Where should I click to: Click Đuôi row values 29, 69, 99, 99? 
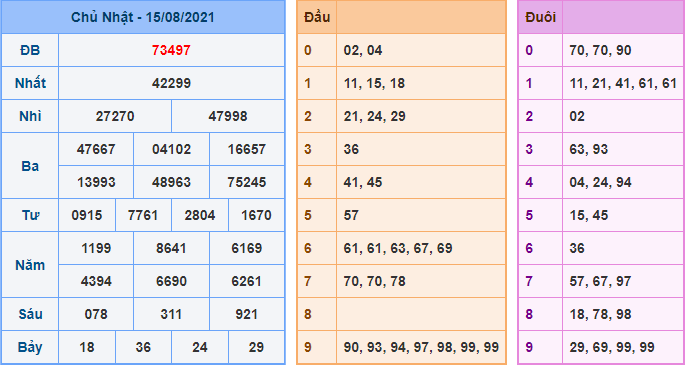pos(612,347)
